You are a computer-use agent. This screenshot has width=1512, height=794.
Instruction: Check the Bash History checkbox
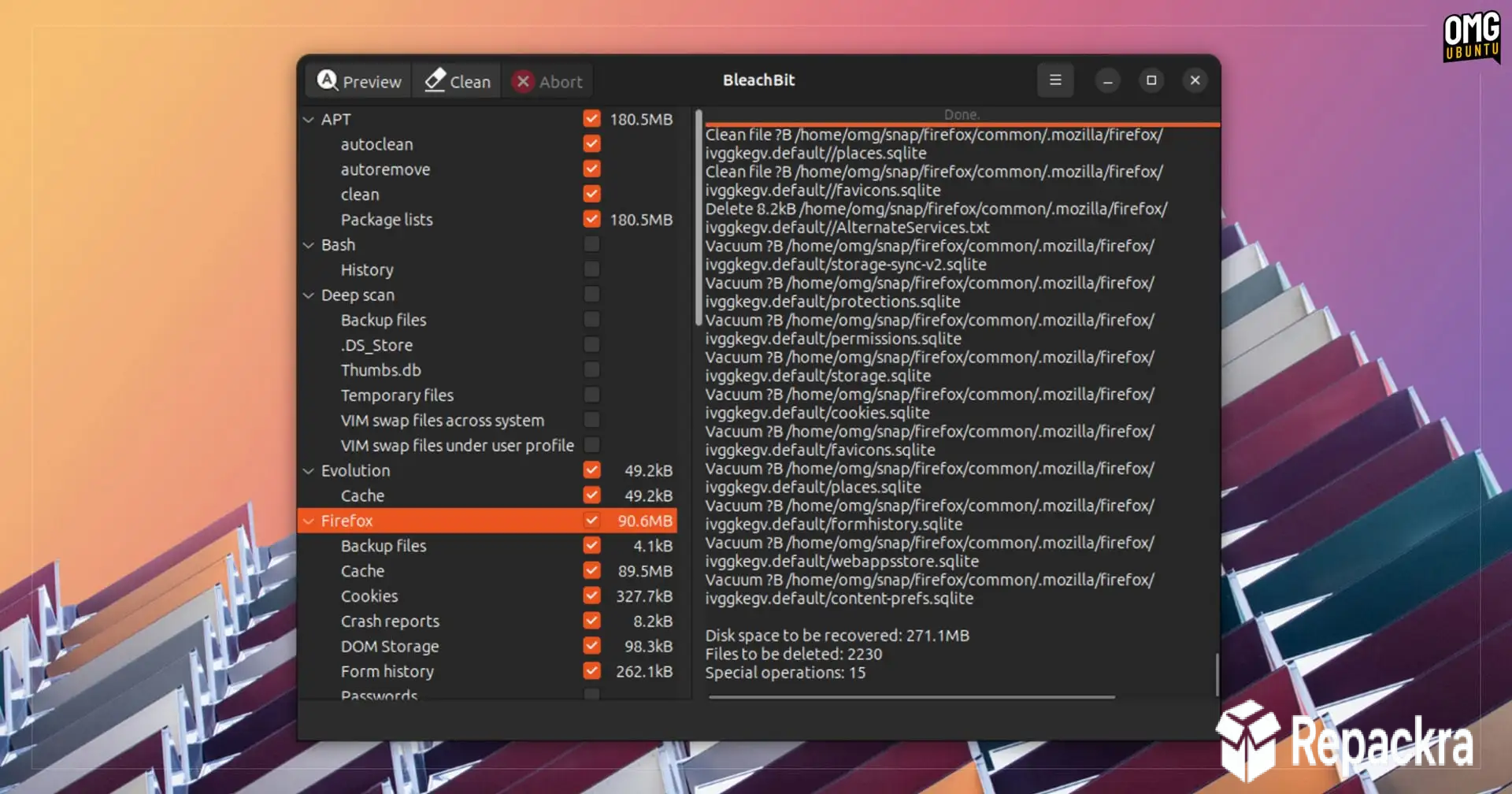(x=591, y=269)
